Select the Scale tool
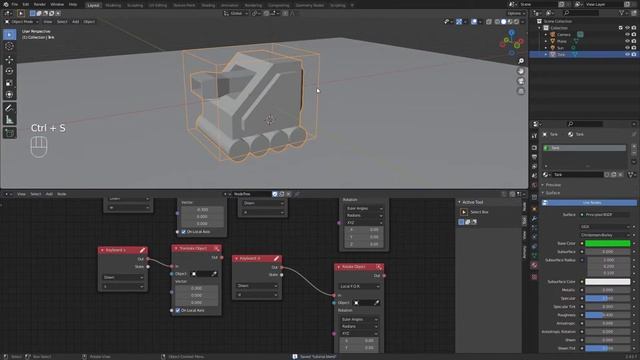This screenshot has width=640, height=360. (9, 83)
